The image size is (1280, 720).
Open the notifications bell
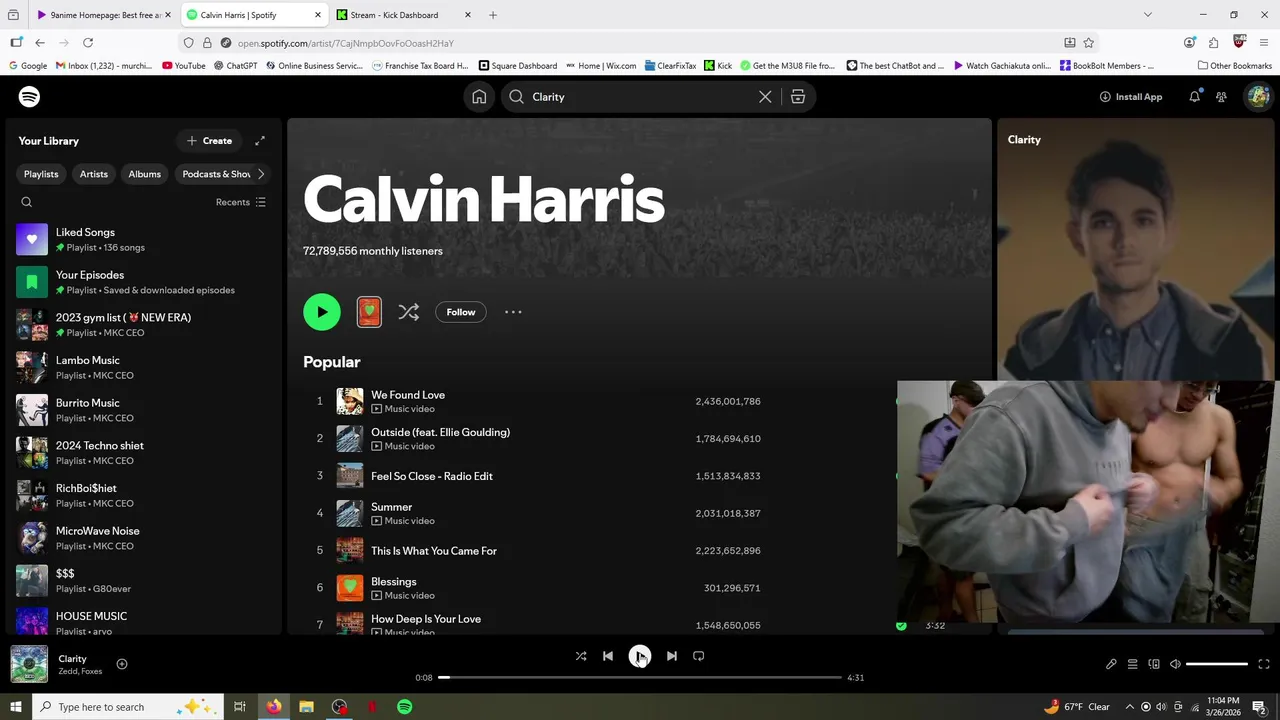pos(1194,97)
